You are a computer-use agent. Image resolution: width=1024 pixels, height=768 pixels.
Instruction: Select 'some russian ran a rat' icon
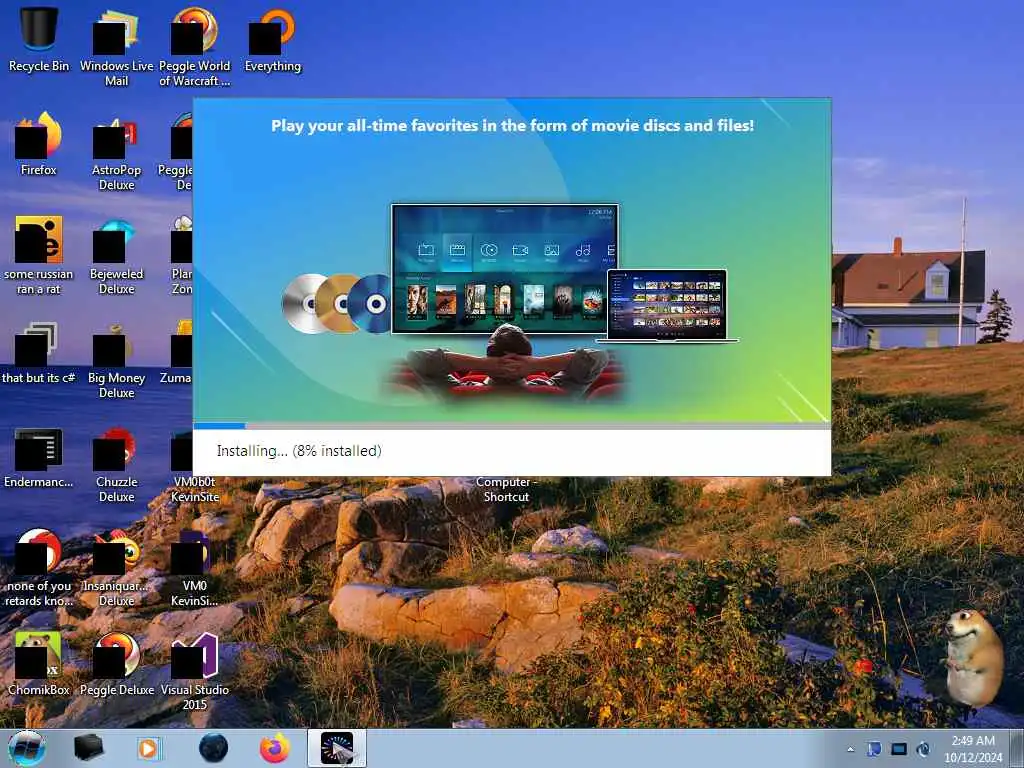(39, 255)
